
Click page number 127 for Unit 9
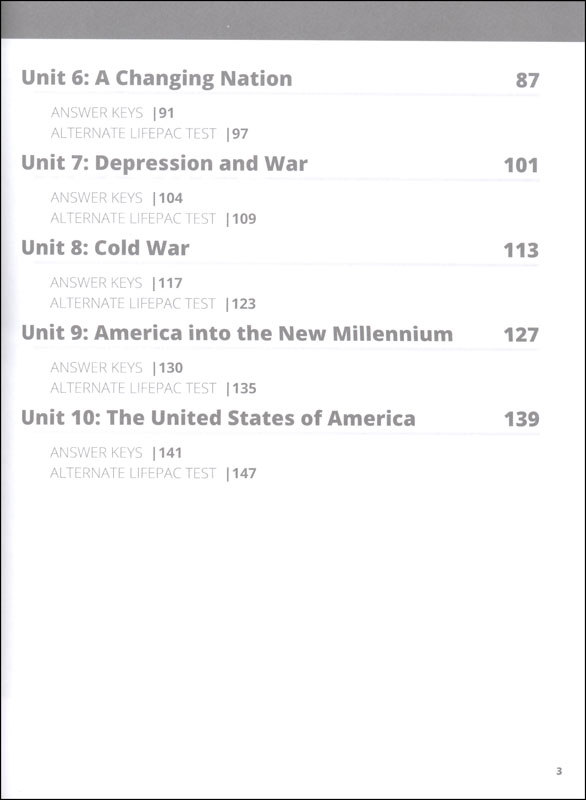tap(521, 335)
